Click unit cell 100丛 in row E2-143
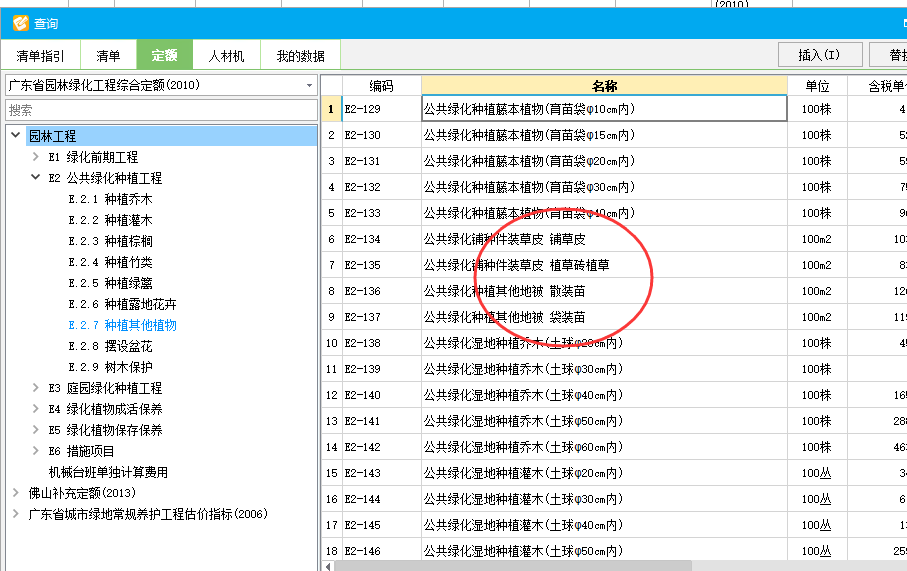Viewport: 907px width, 571px height. (x=817, y=473)
